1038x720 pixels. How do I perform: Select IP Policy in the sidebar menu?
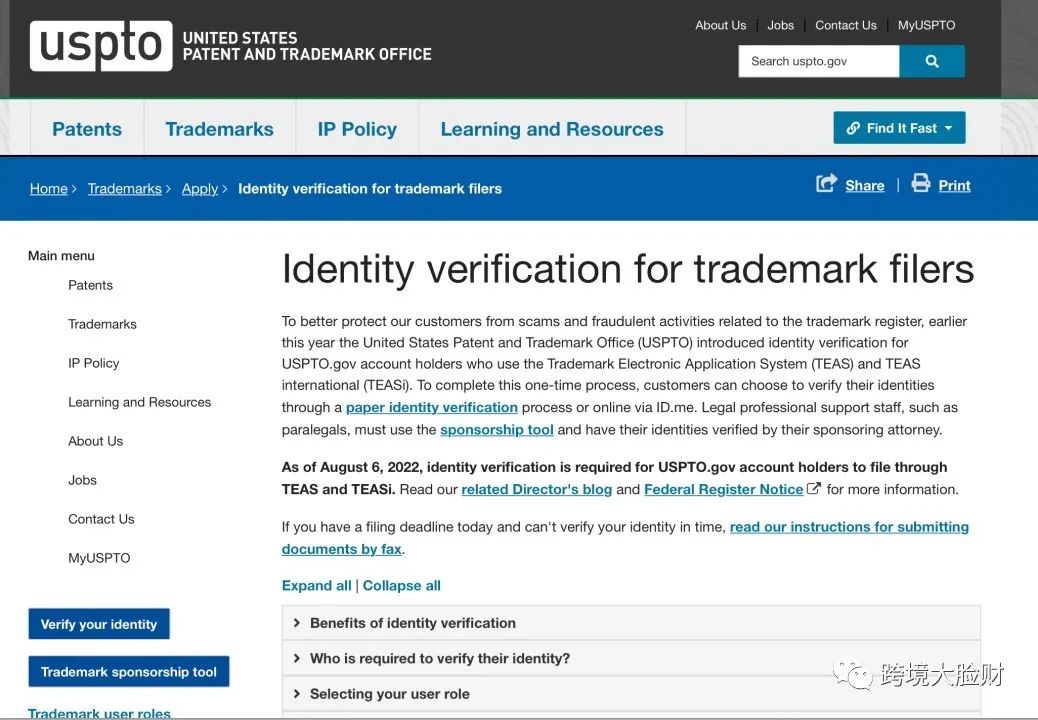click(x=93, y=363)
